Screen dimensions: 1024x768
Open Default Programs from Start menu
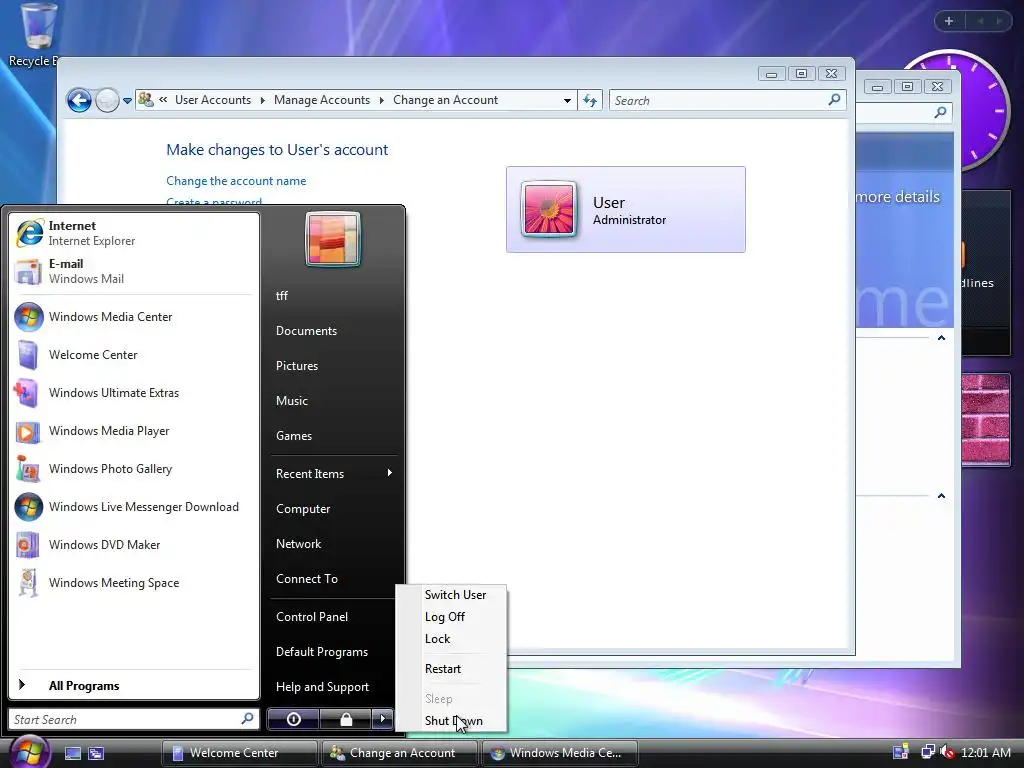[334, 652]
